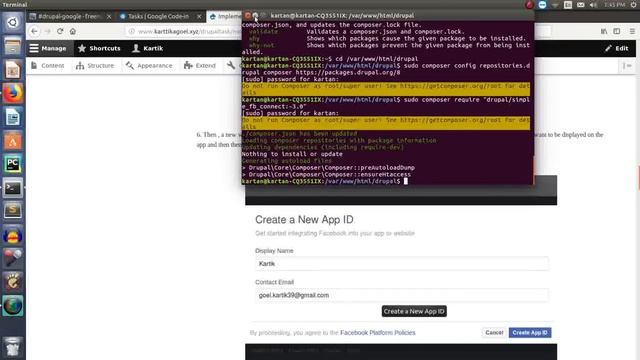Screen dimensions: 640x360
Task: Open keyboard layout indicator in top panel
Action: click(x=568, y=4)
